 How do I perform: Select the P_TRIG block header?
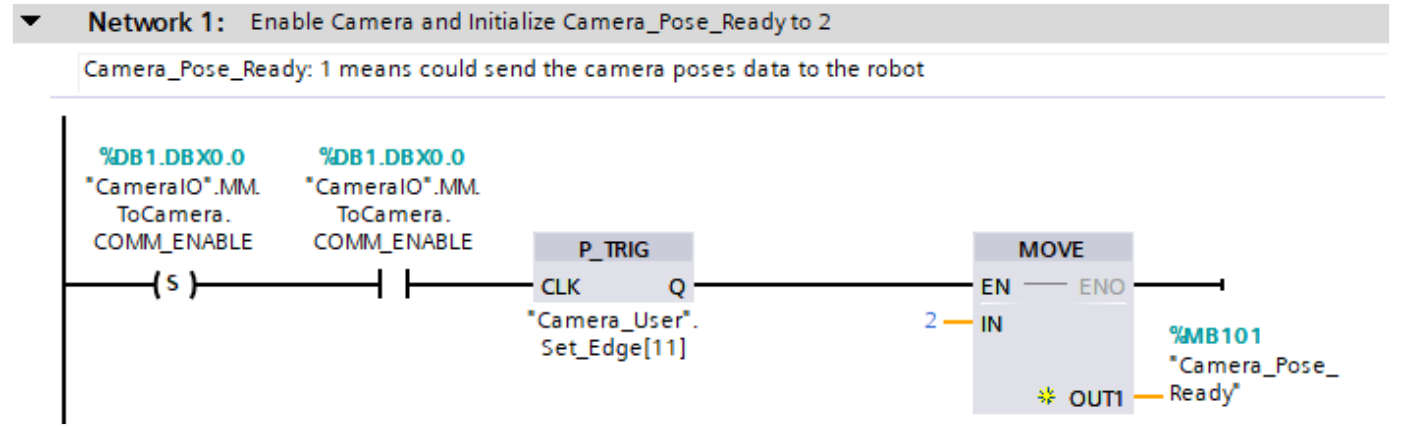(x=613, y=248)
